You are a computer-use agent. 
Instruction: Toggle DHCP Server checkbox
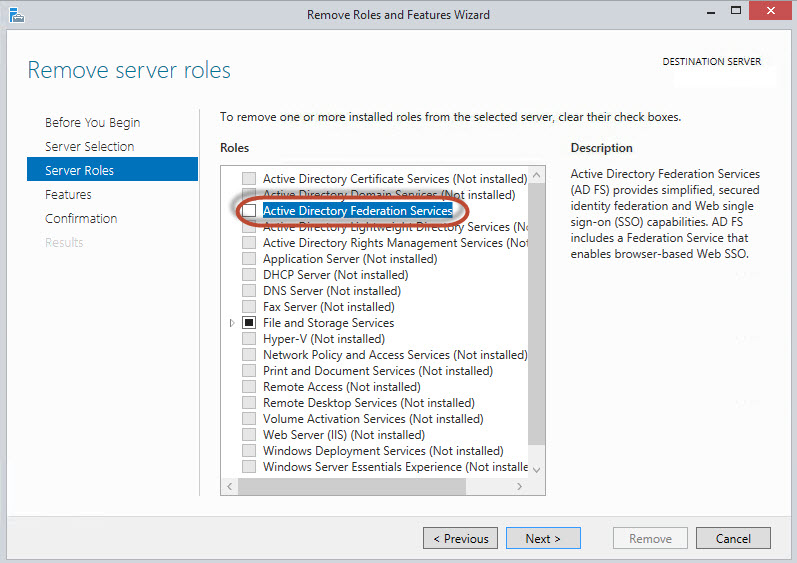[x=249, y=274]
